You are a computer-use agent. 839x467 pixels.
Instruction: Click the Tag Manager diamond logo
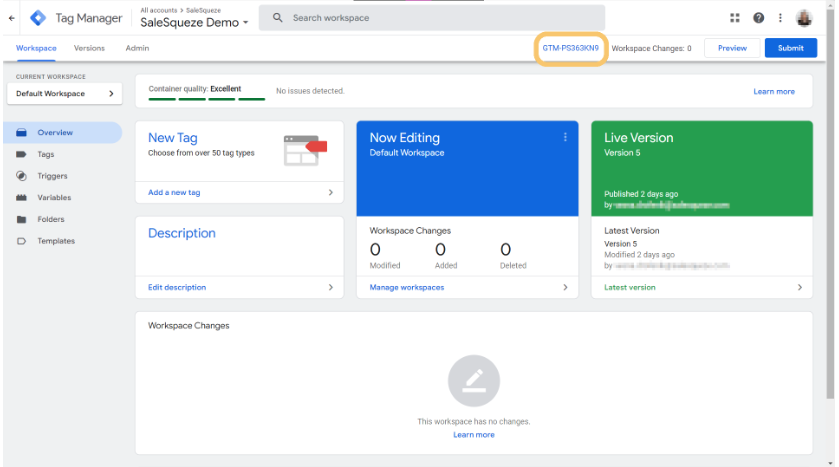[x=38, y=18]
